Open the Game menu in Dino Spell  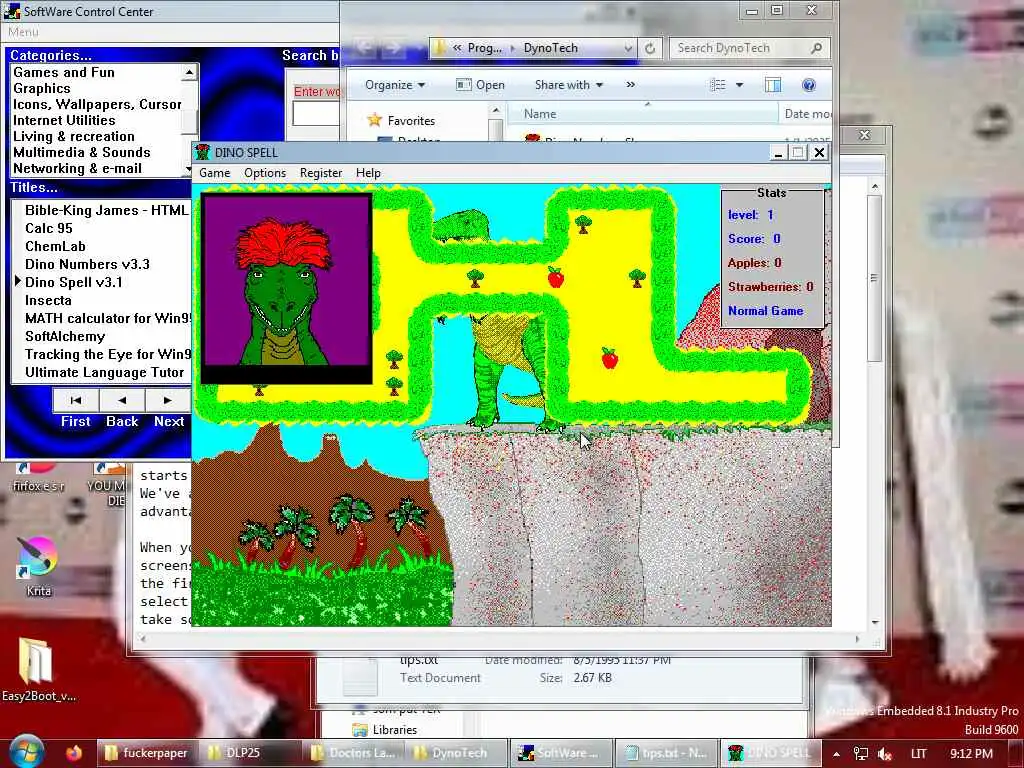tap(214, 173)
